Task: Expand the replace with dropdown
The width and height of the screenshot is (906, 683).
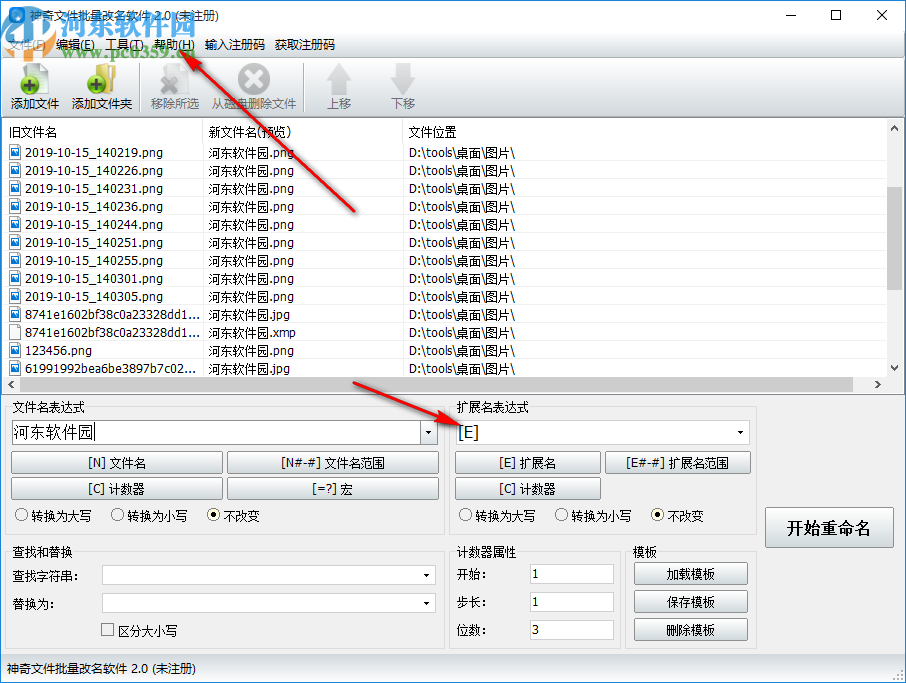Action: pos(426,603)
